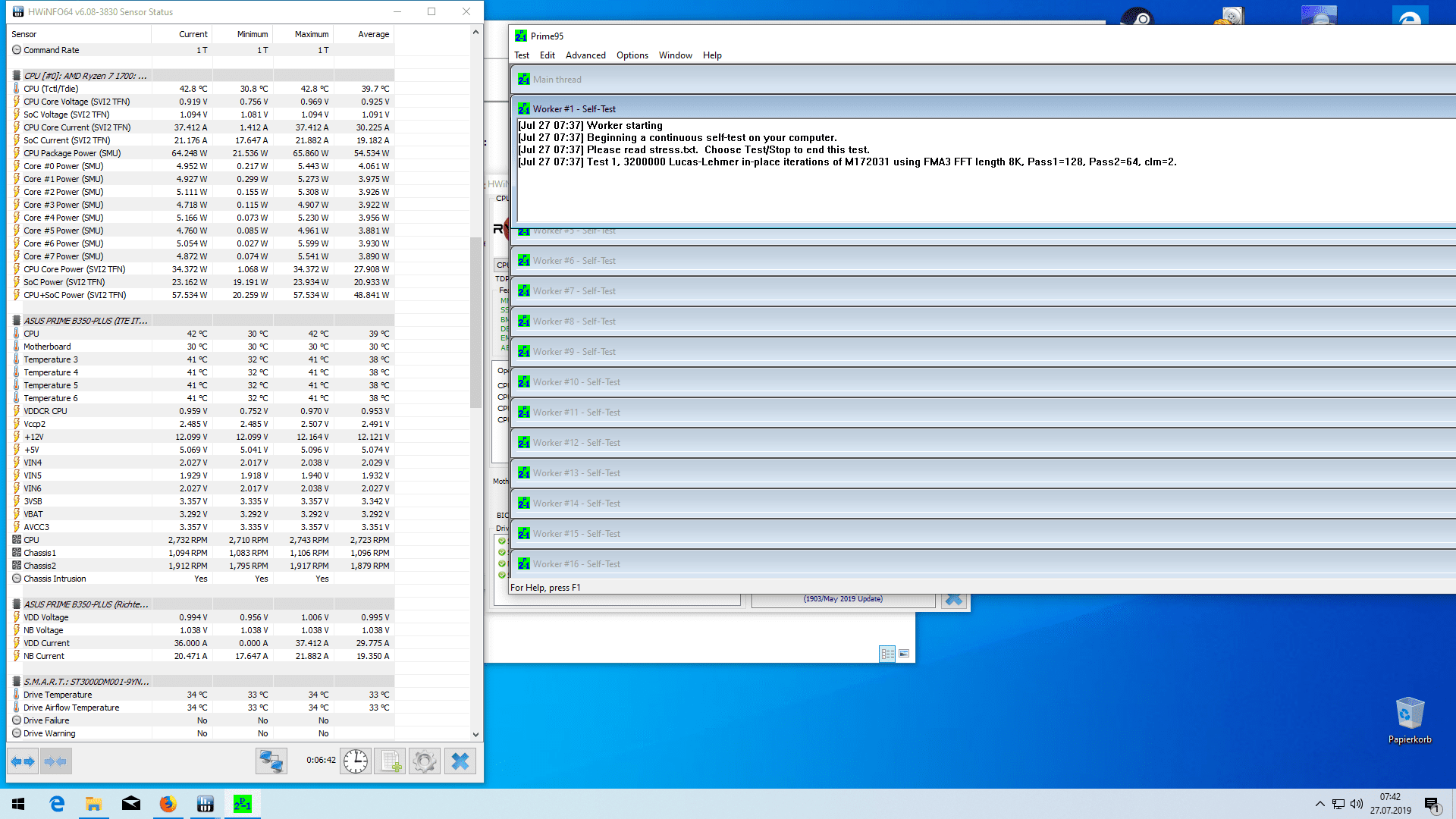Select the CPU (Tctl/Tdie) sensor row
Screen dimensions: 1456x819
coord(201,89)
